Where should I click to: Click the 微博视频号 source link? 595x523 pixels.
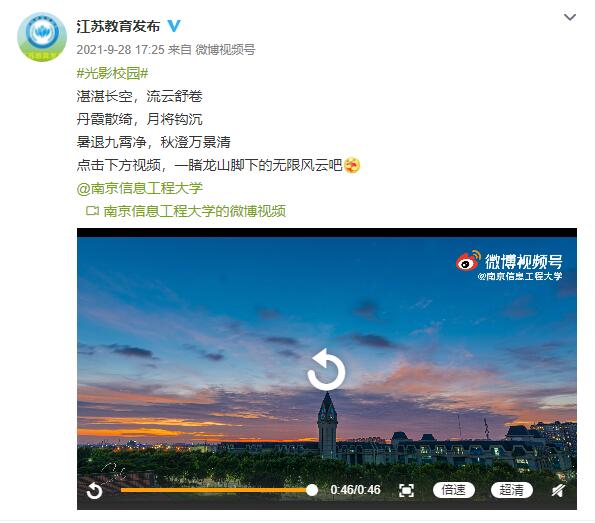pos(225,50)
